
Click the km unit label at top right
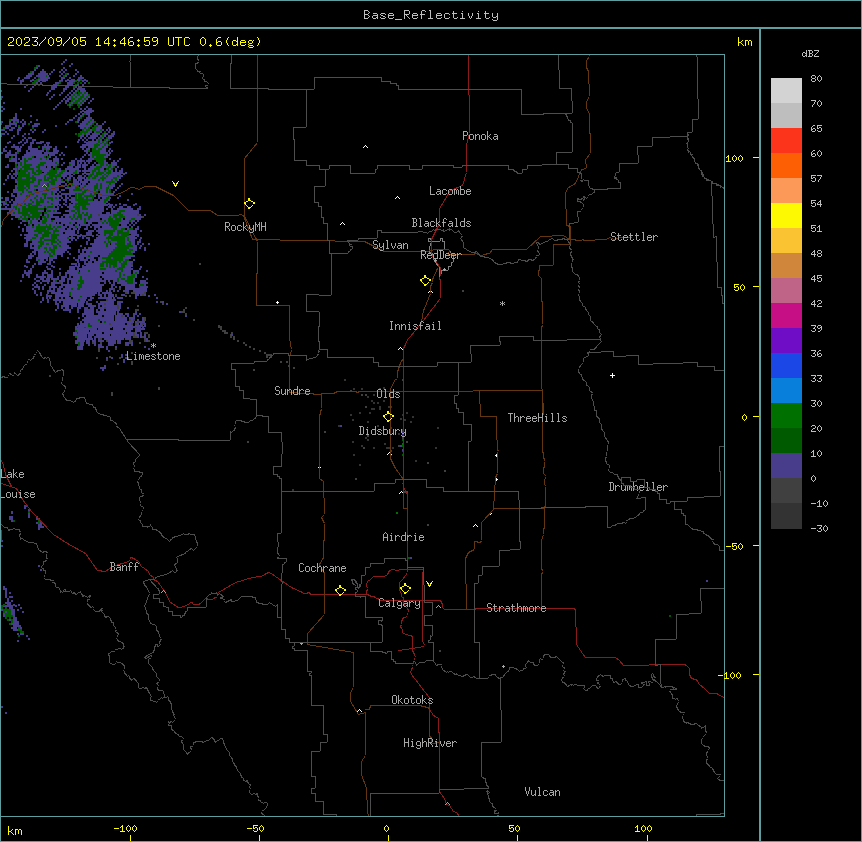tap(745, 42)
